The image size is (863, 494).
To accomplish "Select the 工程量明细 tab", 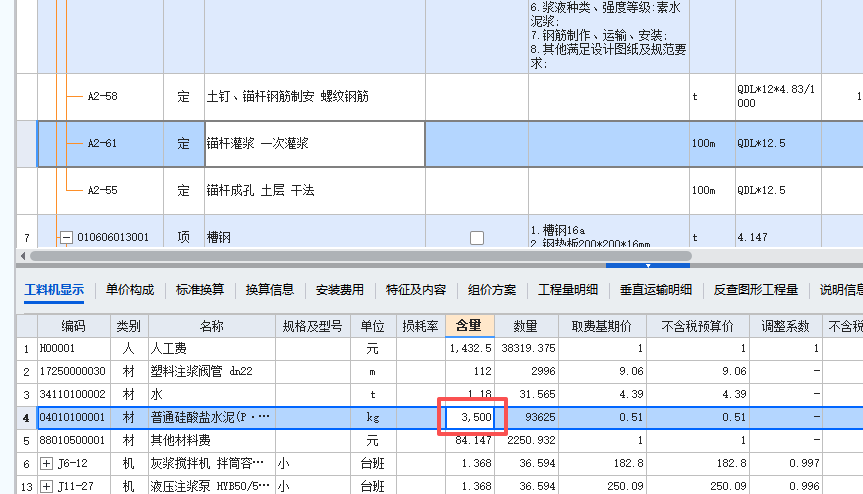I will pyautogui.click(x=568, y=290).
